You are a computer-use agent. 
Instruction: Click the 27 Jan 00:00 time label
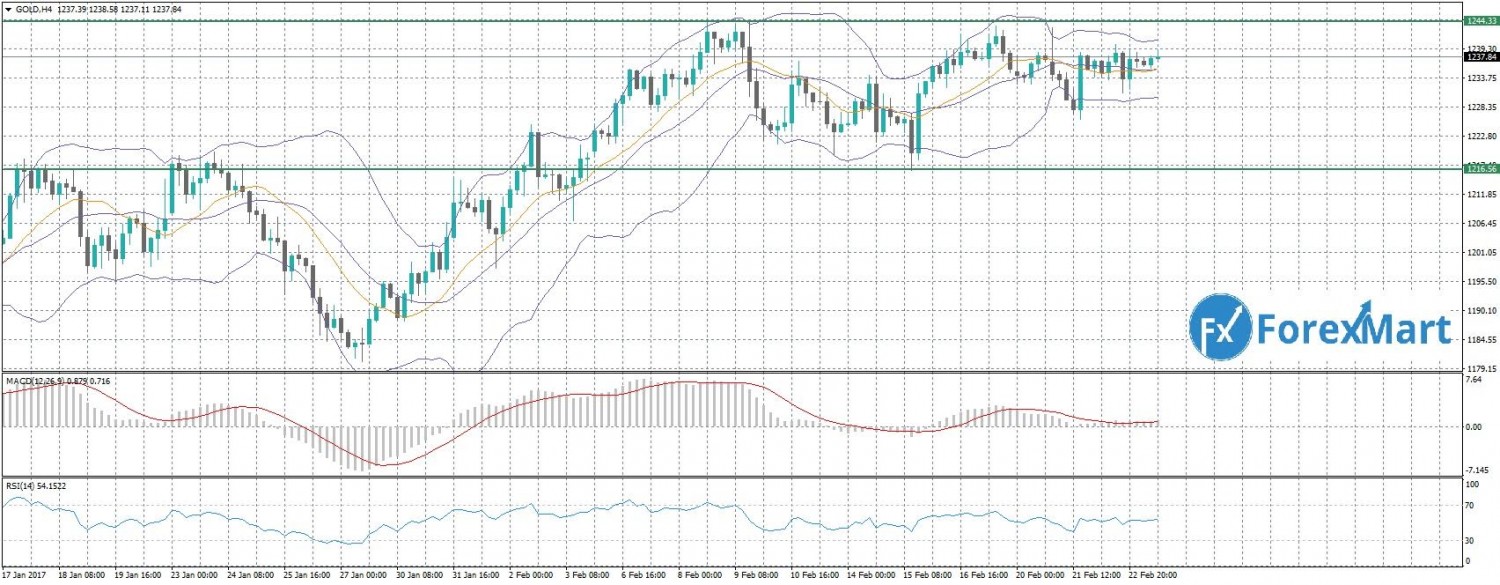pos(361,576)
